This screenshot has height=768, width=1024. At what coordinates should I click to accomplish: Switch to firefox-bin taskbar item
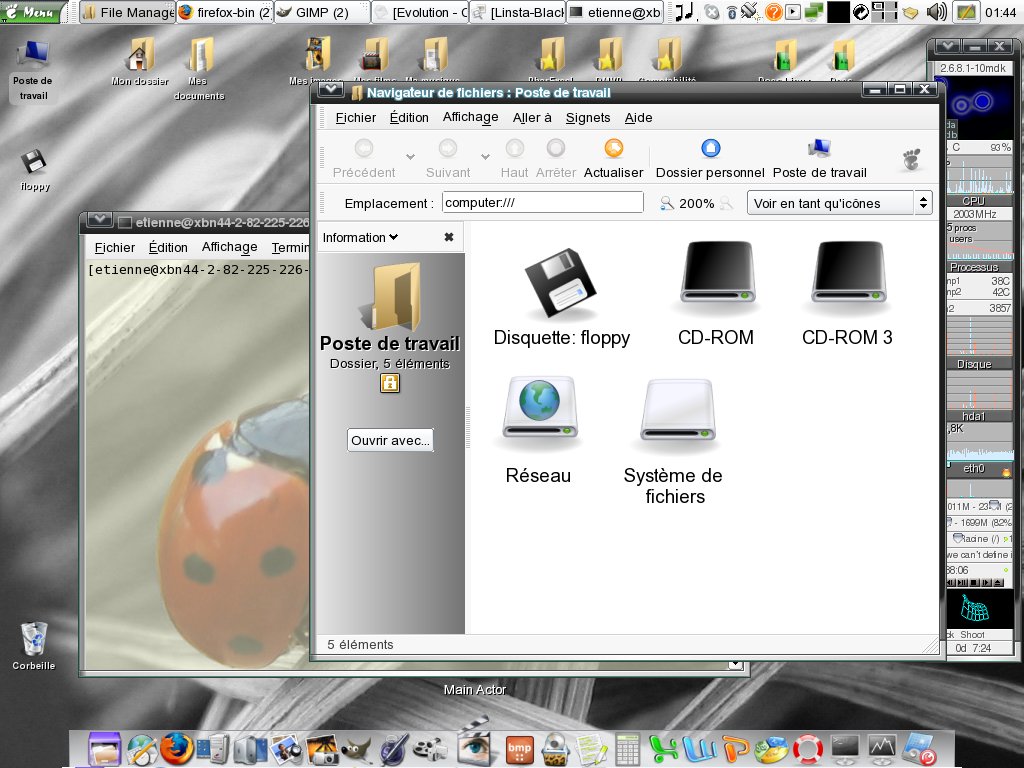tap(225, 12)
